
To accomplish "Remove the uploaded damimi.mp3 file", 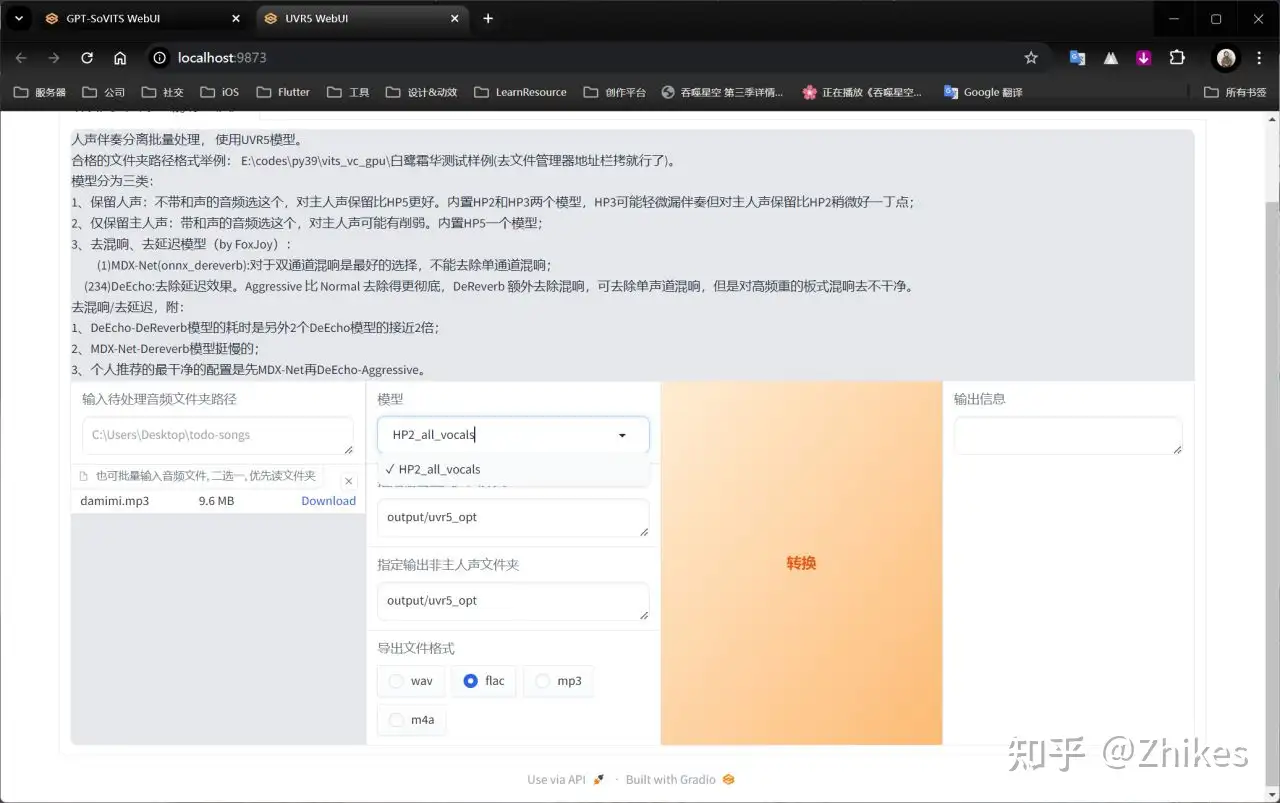I will pos(348,481).
